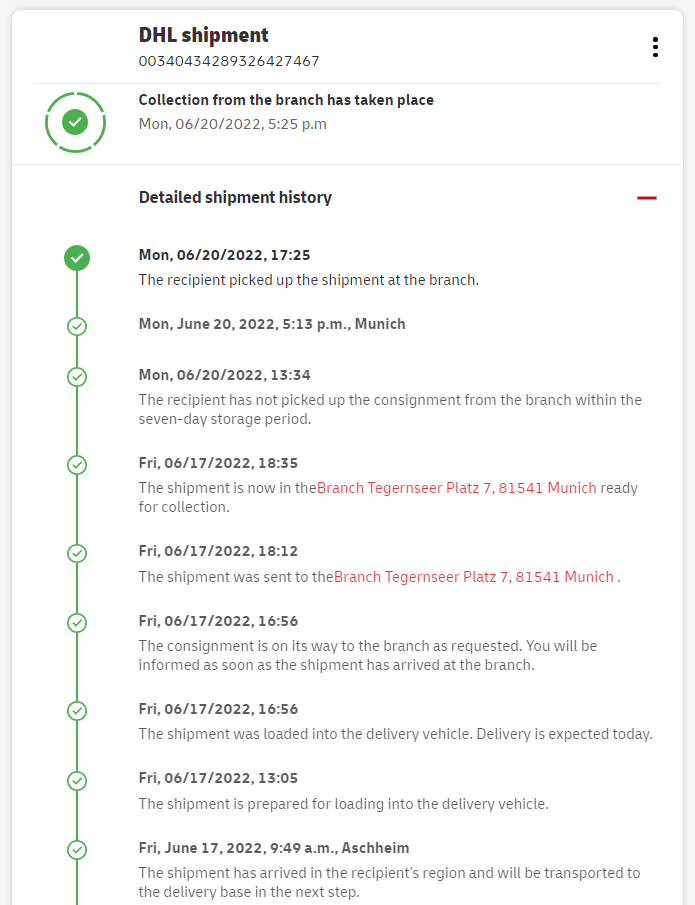Open Branch Tegernseer Platz link in sent-to entry
The height and width of the screenshot is (905, 695).
473,576
